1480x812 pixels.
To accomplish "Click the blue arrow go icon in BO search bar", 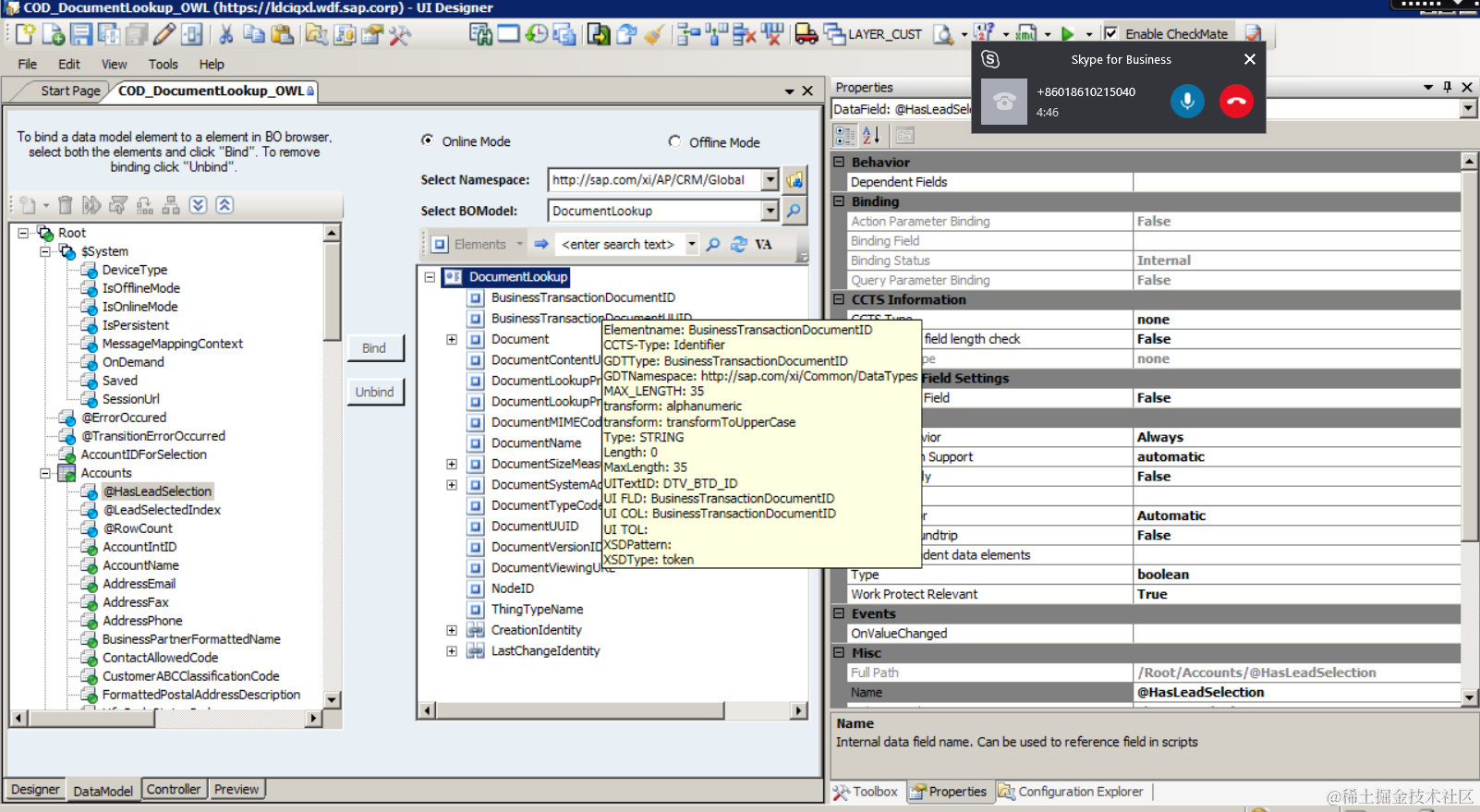I will click(541, 244).
